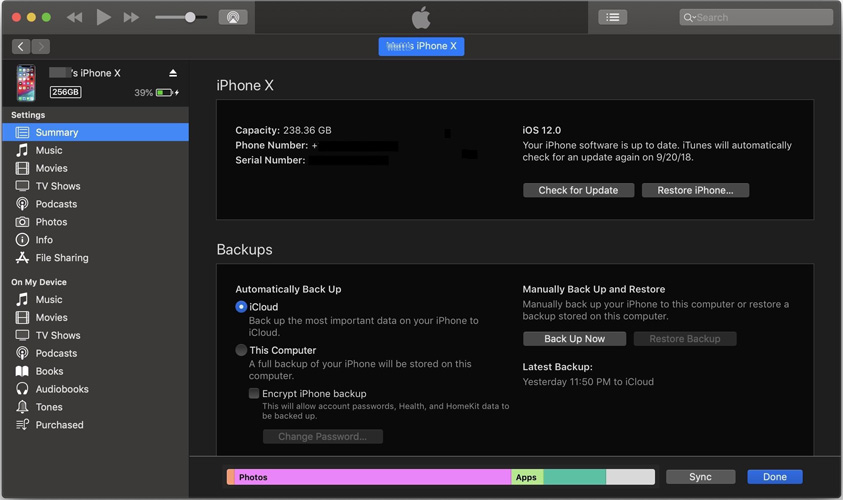843x500 pixels.
Task: Select iCloud automatic backup option
Action: 241,307
